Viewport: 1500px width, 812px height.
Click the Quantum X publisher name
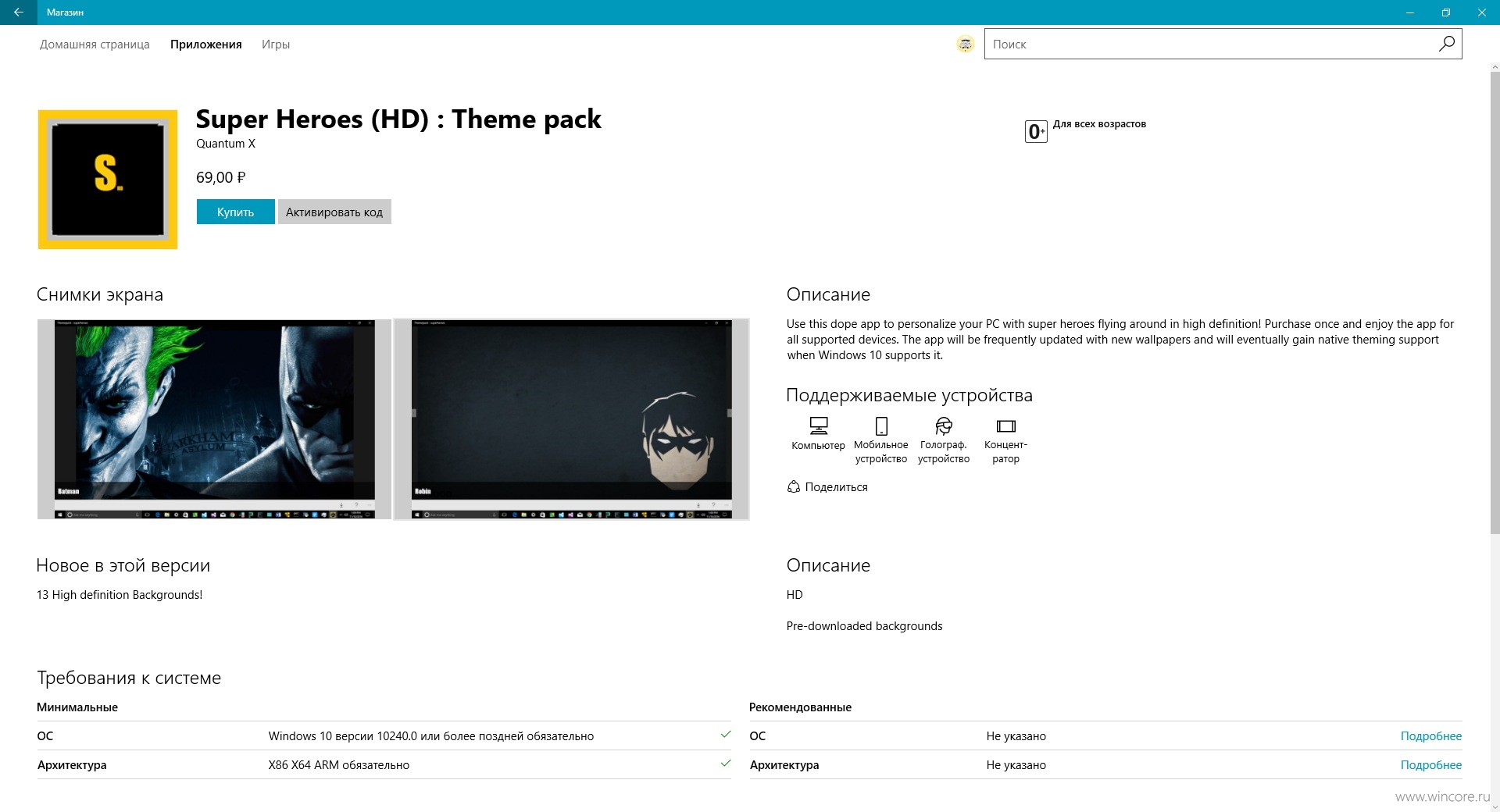pyautogui.click(x=226, y=144)
